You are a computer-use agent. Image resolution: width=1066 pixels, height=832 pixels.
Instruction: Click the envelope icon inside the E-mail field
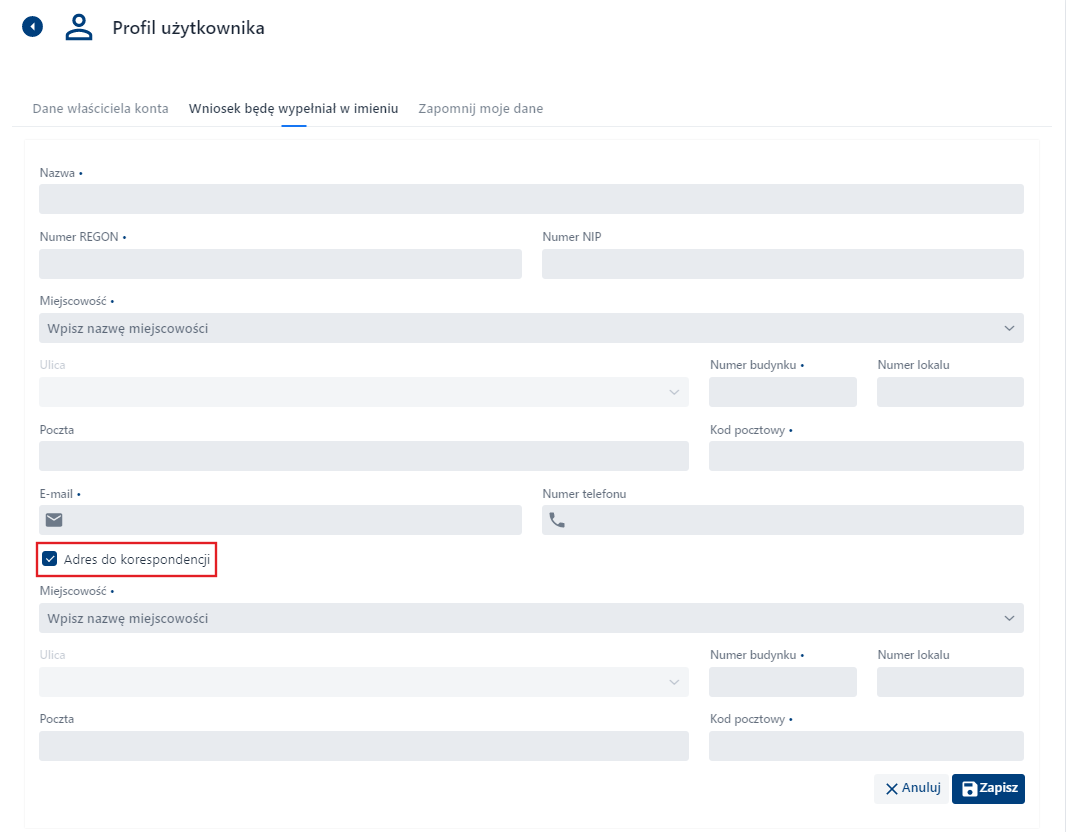pyautogui.click(x=53, y=519)
